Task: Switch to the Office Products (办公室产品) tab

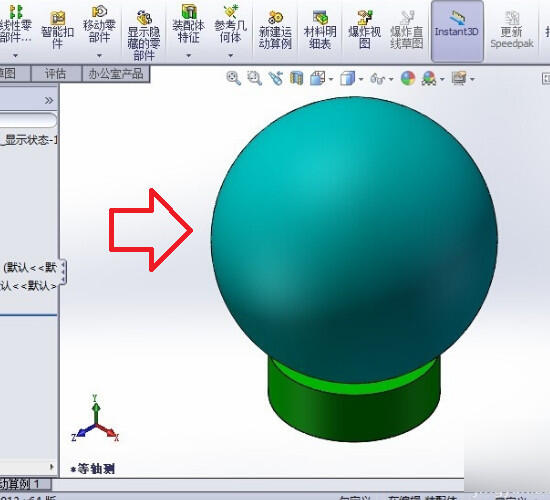Action: (116, 74)
